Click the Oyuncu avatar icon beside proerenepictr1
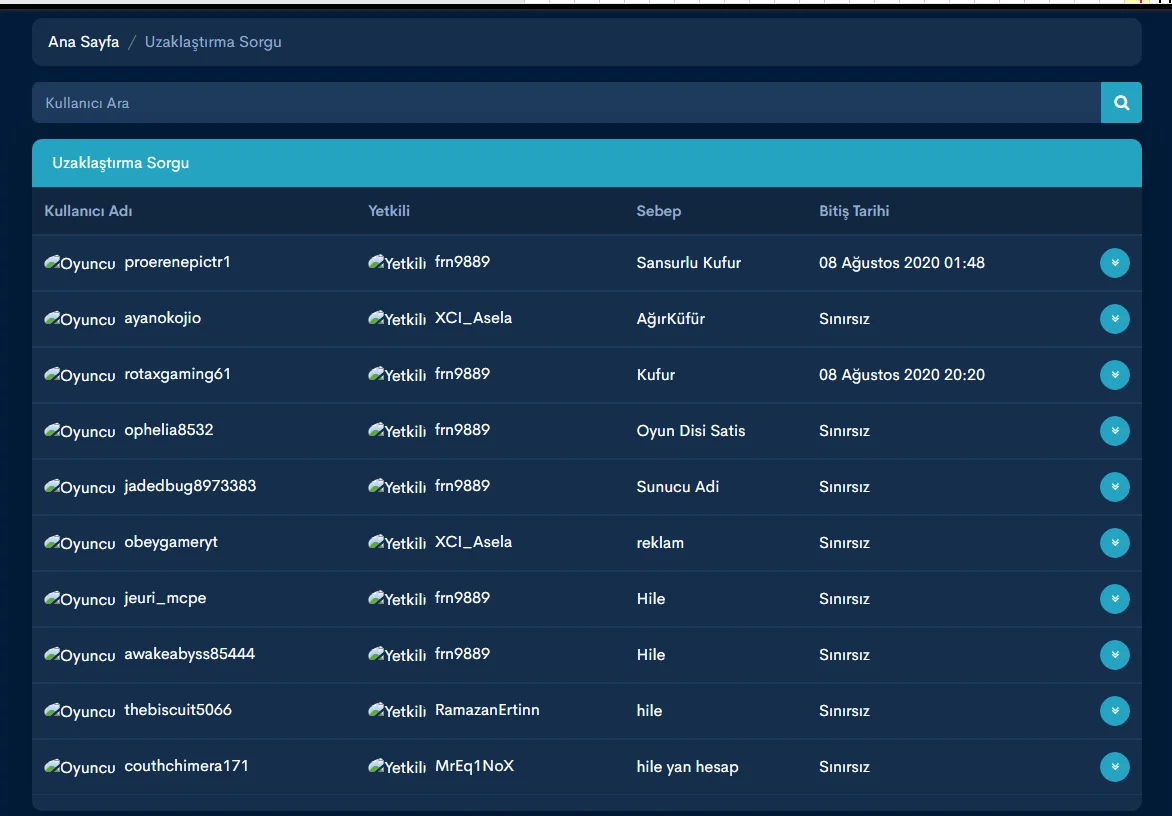This screenshot has width=1172, height=816. click(80, 263)
